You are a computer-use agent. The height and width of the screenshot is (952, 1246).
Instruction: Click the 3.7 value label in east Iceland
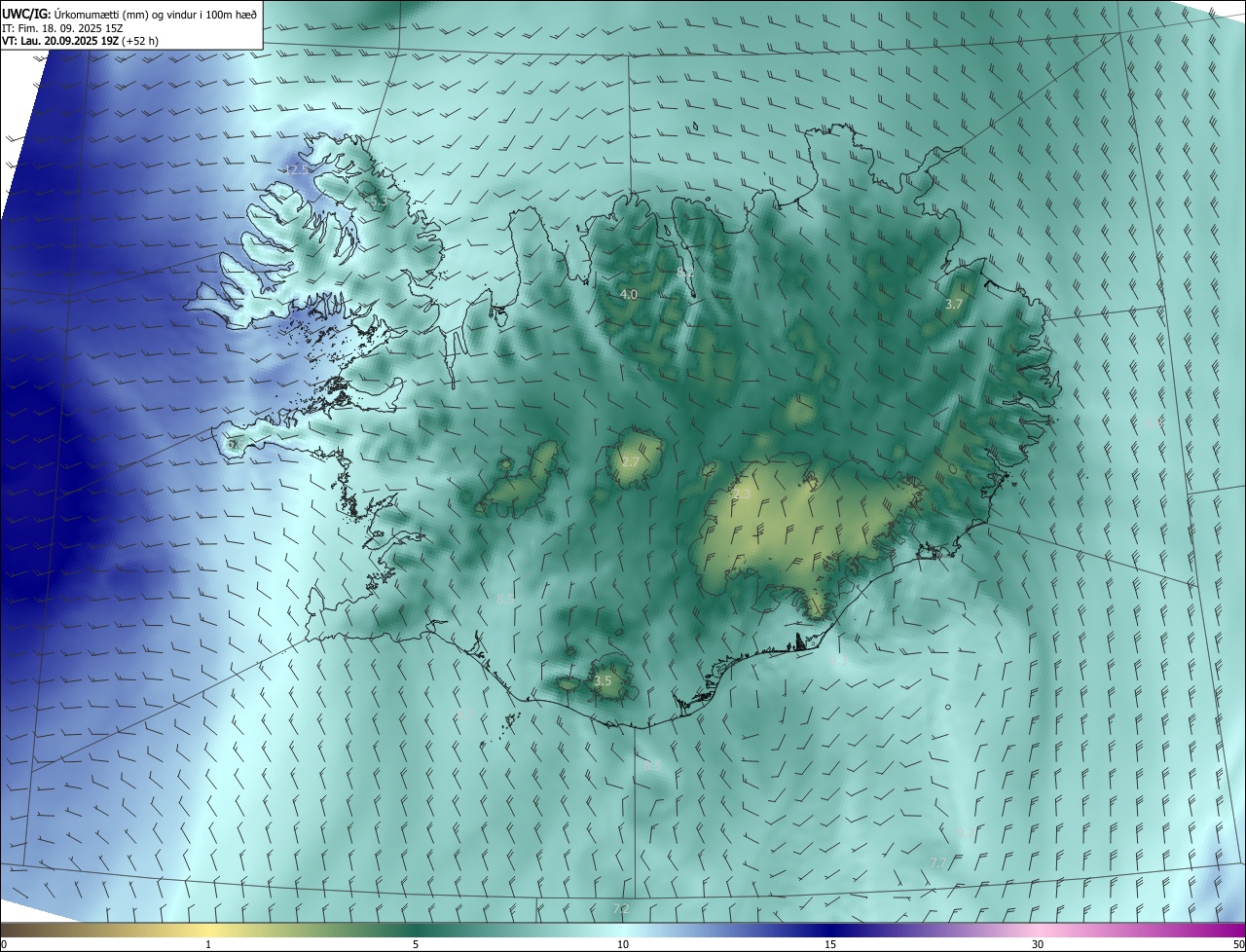(954, 305)
